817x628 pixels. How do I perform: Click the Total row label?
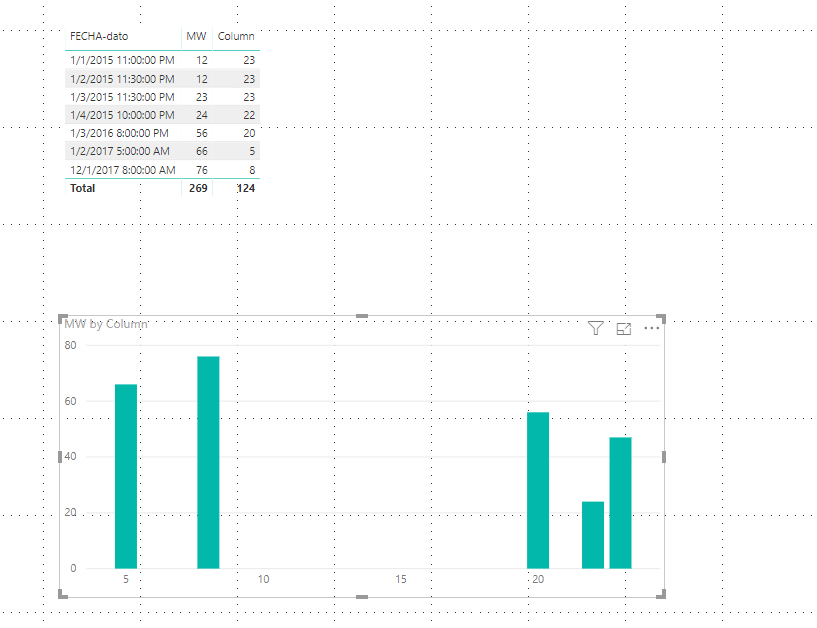click(82, 188)
